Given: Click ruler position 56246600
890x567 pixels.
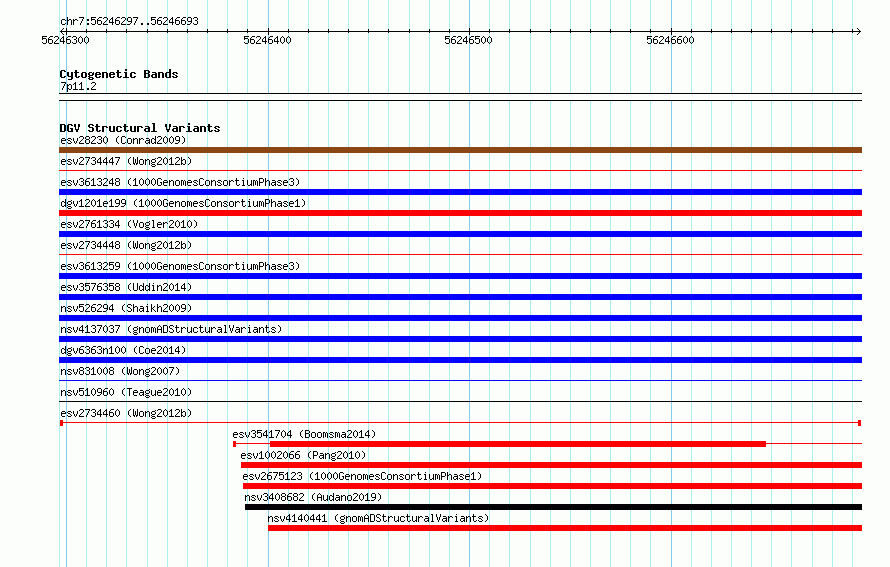Looking at the screenshot, I should 670,40.
